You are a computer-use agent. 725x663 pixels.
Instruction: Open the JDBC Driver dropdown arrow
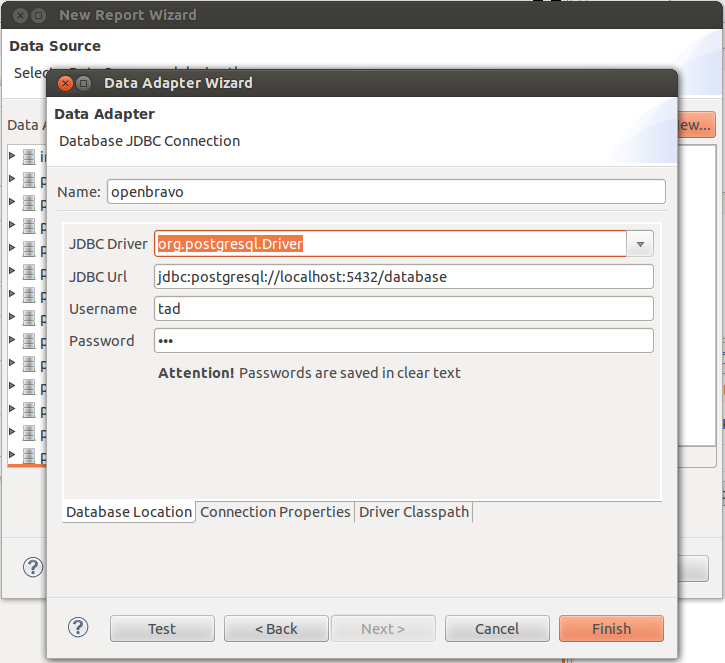click(640, 244)
